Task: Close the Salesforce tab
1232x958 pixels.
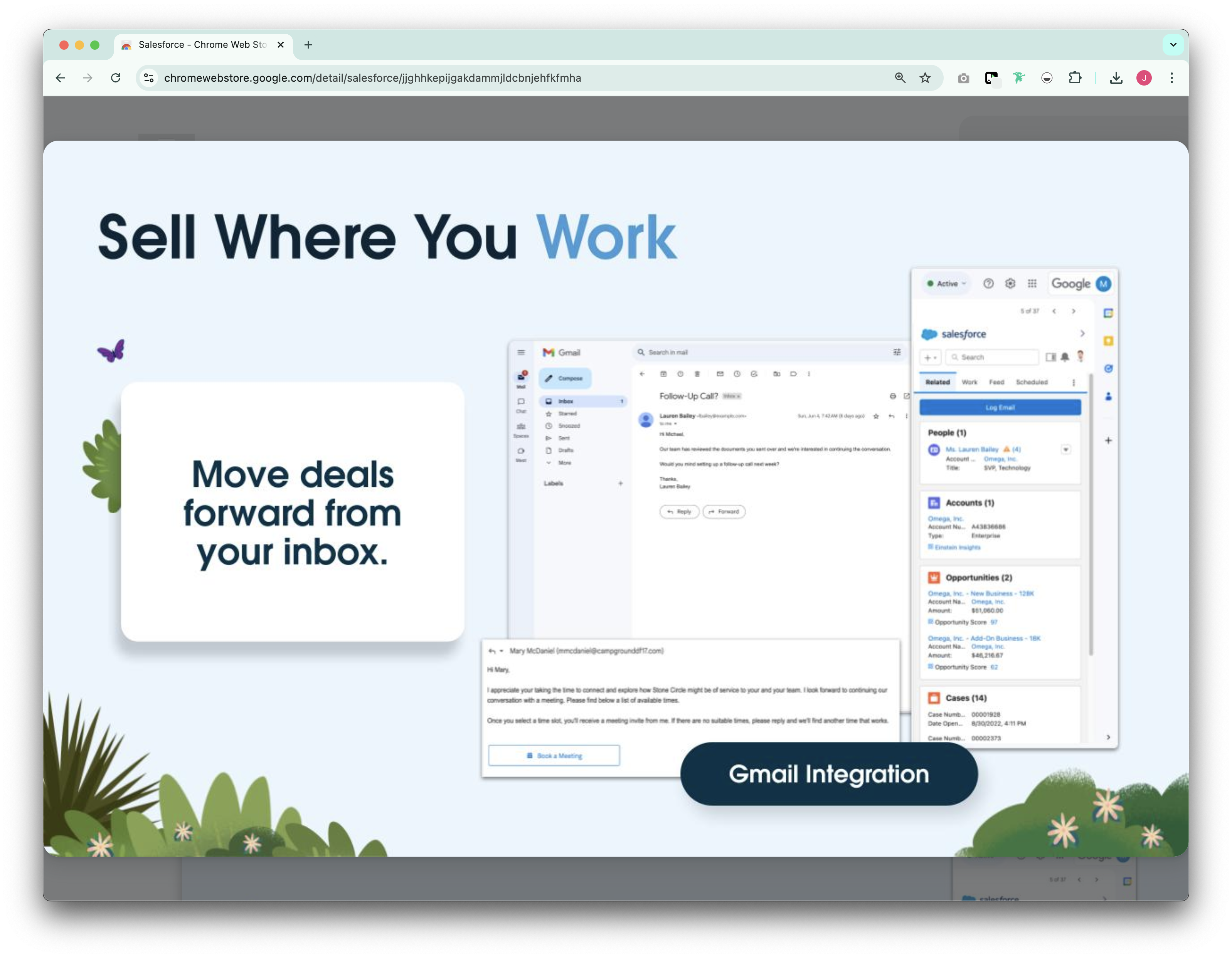Action: 280,45
